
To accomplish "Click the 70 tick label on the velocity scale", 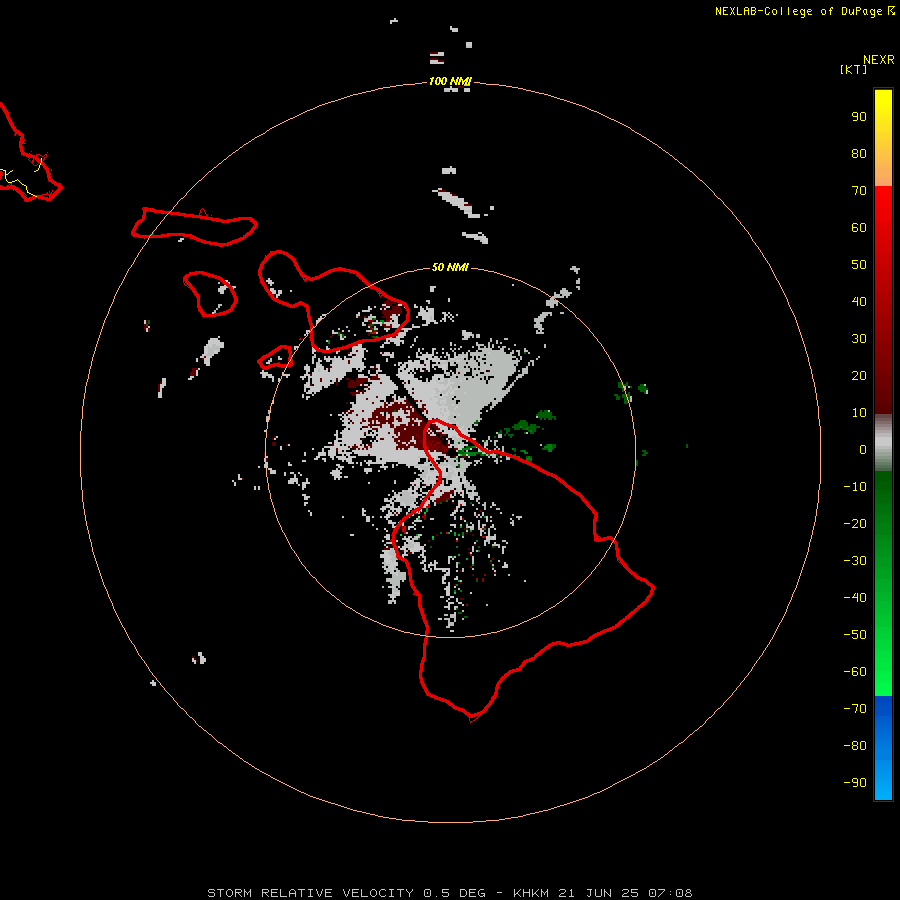I will coord(859,191).
